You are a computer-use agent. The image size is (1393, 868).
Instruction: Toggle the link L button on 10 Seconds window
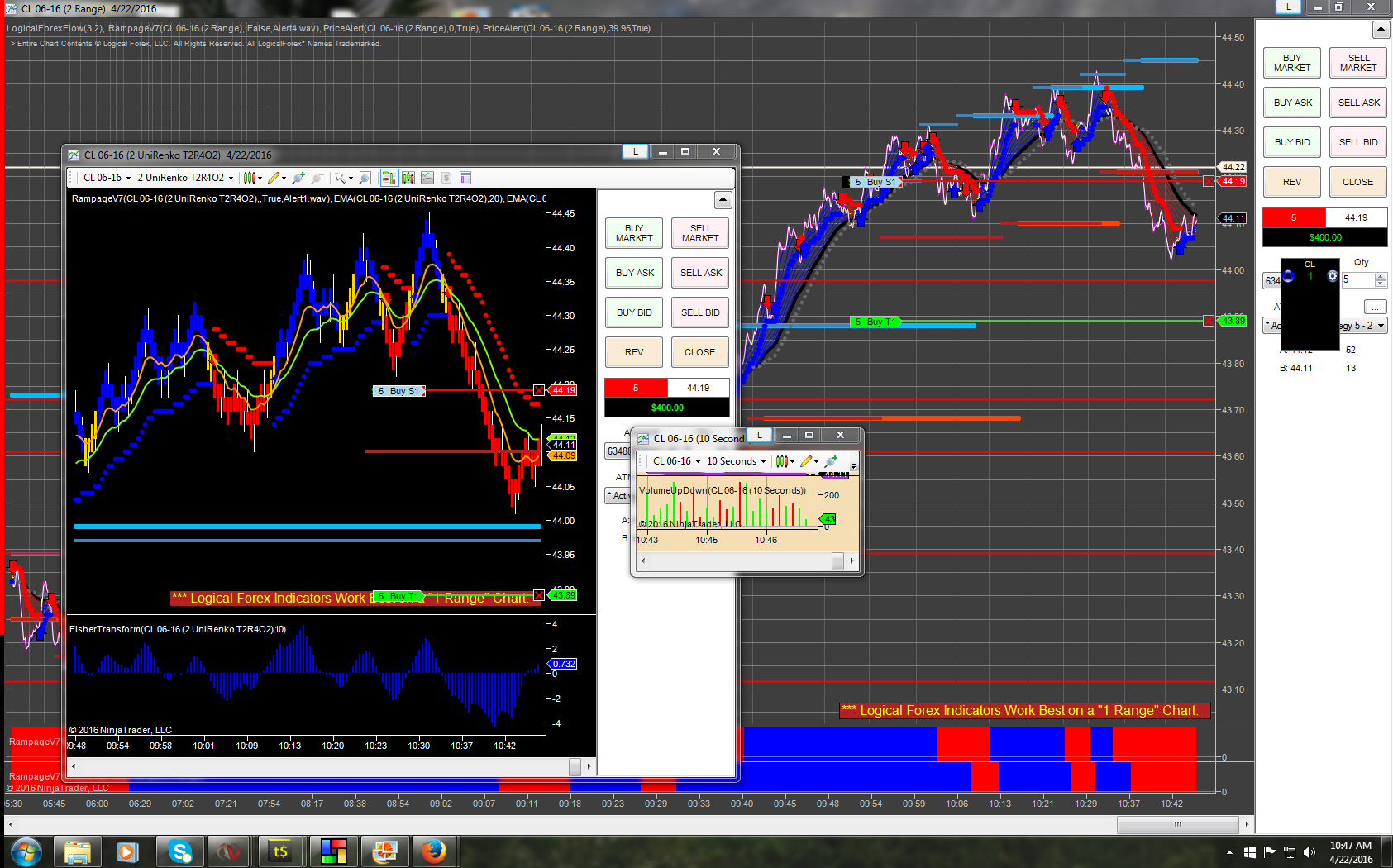point(759,435)
